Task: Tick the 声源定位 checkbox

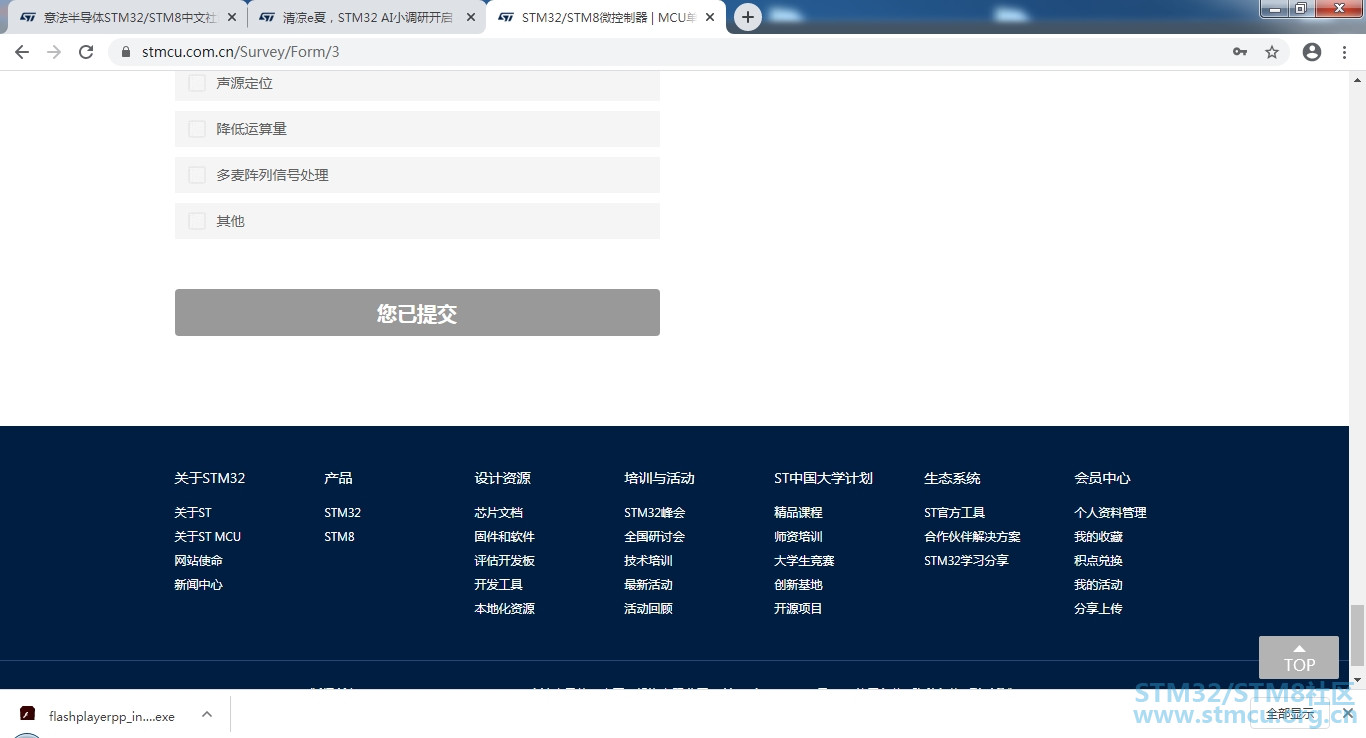Action: pos(197,83)
